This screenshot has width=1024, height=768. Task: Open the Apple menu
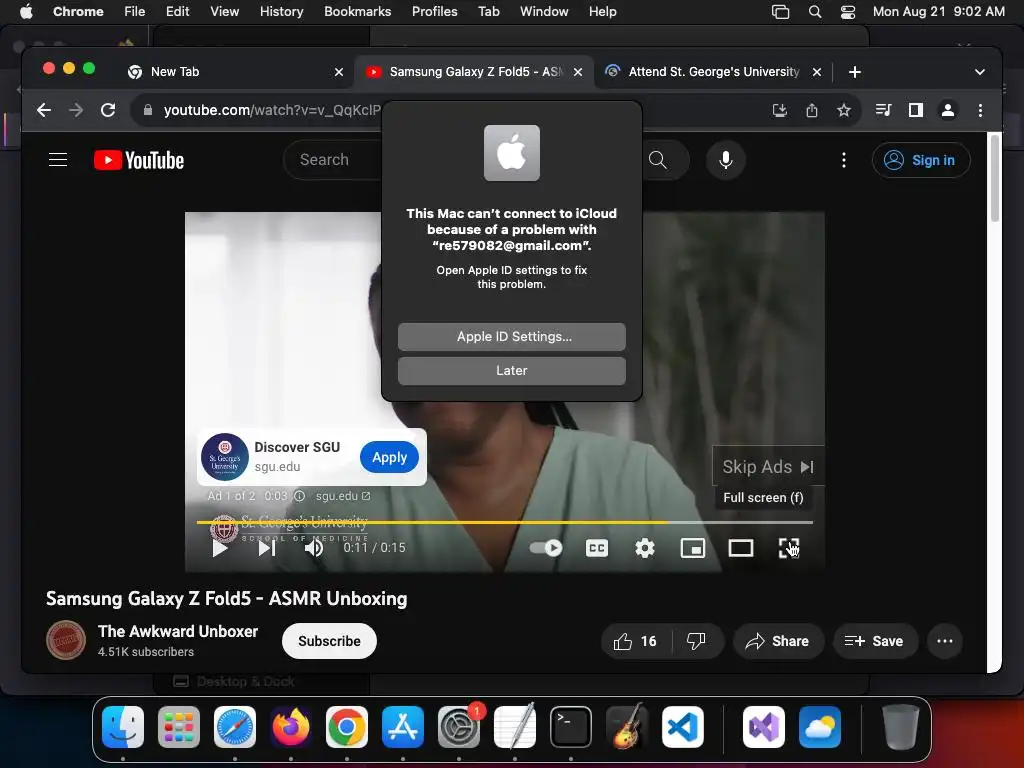(x=26, y=12)
